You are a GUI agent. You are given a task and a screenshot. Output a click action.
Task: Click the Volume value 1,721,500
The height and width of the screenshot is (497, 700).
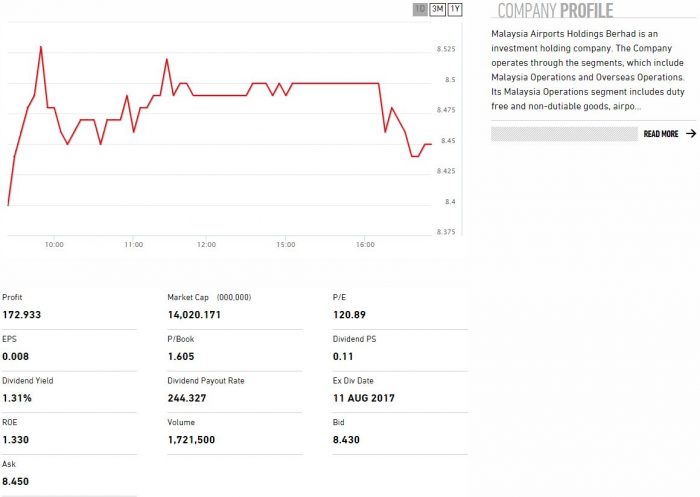point(194,440)
